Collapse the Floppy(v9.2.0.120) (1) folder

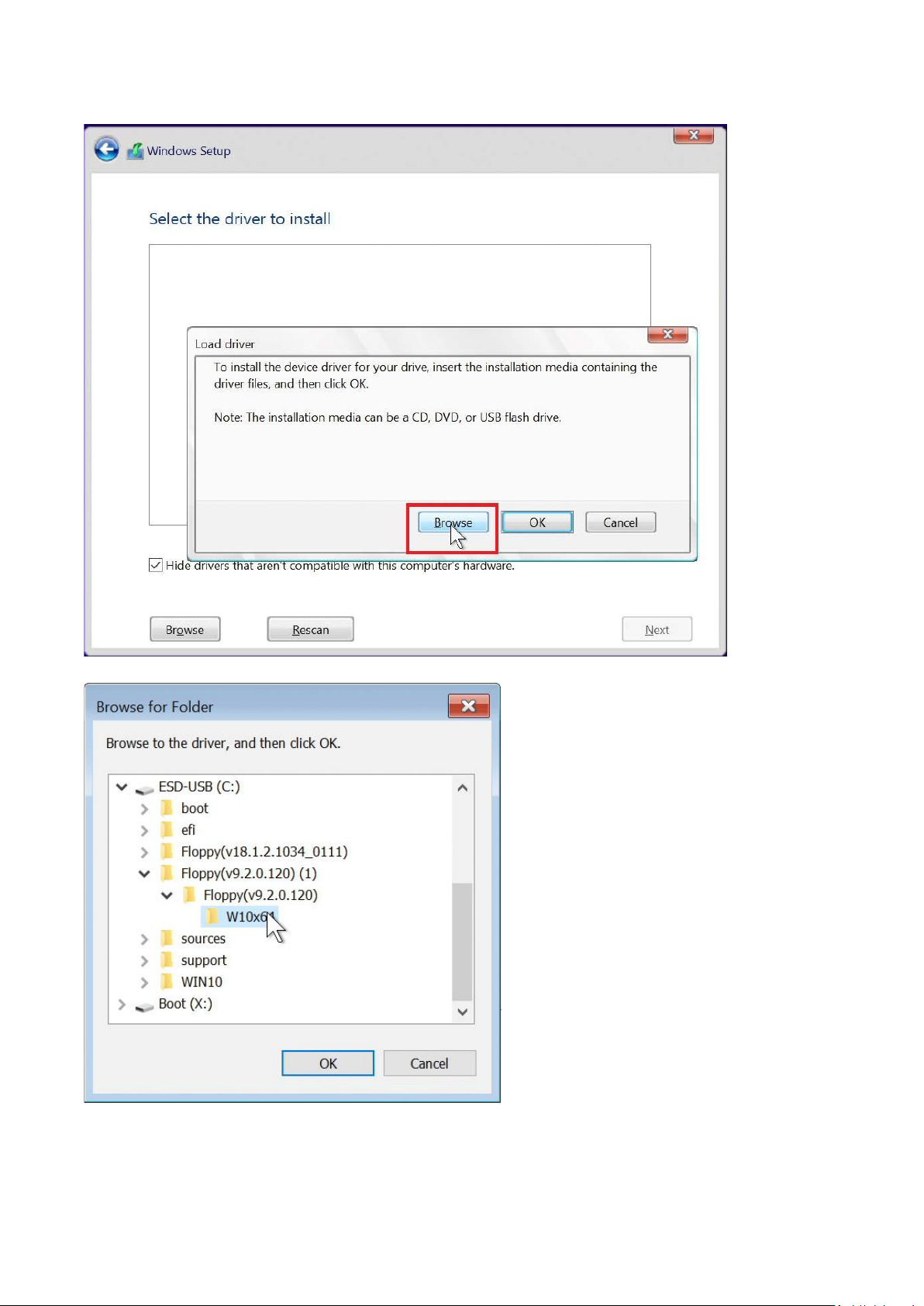coord(144,874)
